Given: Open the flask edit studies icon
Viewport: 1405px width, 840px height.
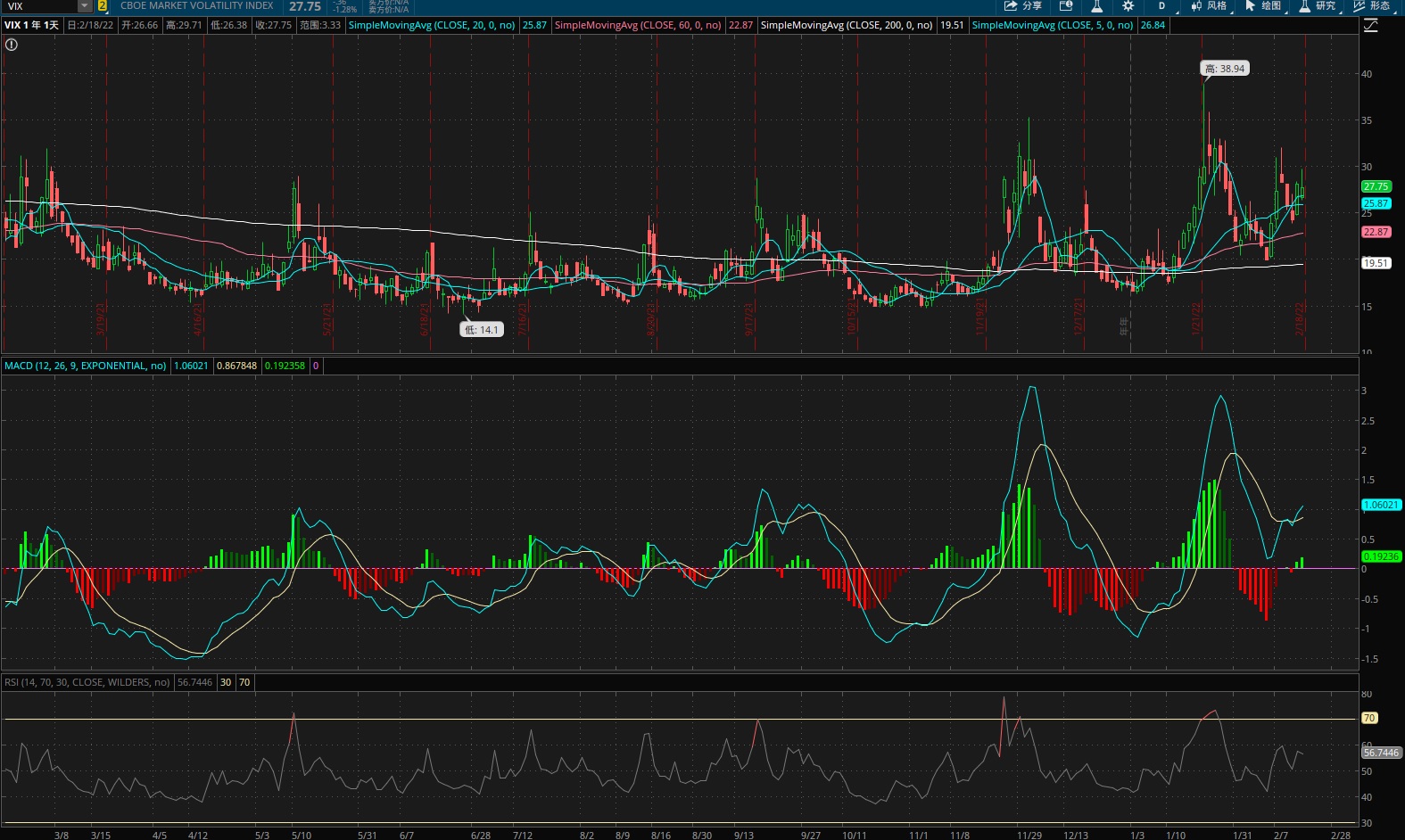Looking at the screenshot, I should tap(1097, 5).
